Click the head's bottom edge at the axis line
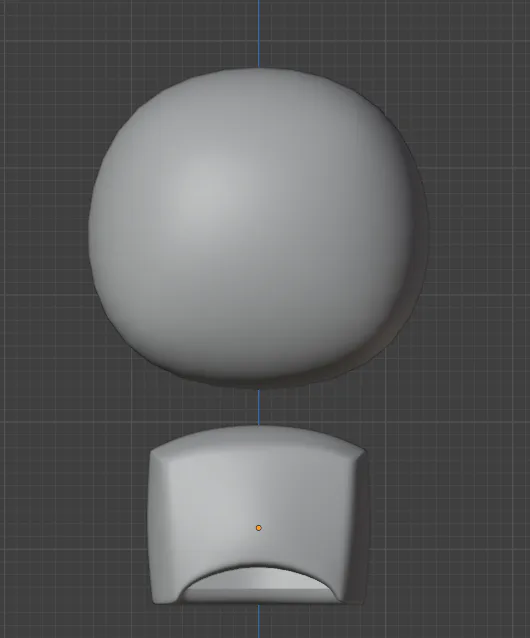The width and height of the screenshot is (530, 638). (x=259, y=387)
